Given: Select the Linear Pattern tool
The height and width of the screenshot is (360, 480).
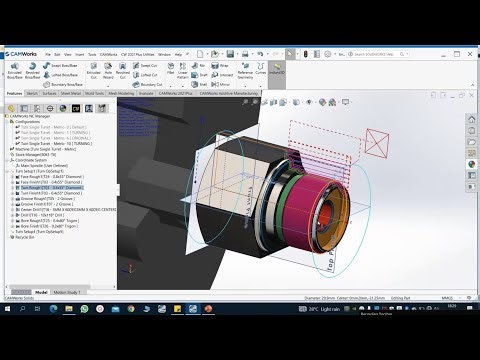Looking at the screenshot, I should 183,71.
